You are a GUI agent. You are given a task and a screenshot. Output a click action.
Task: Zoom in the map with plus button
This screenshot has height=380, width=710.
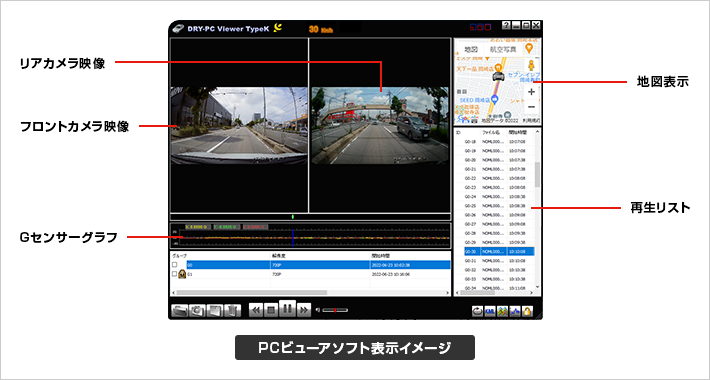point(532,91)
